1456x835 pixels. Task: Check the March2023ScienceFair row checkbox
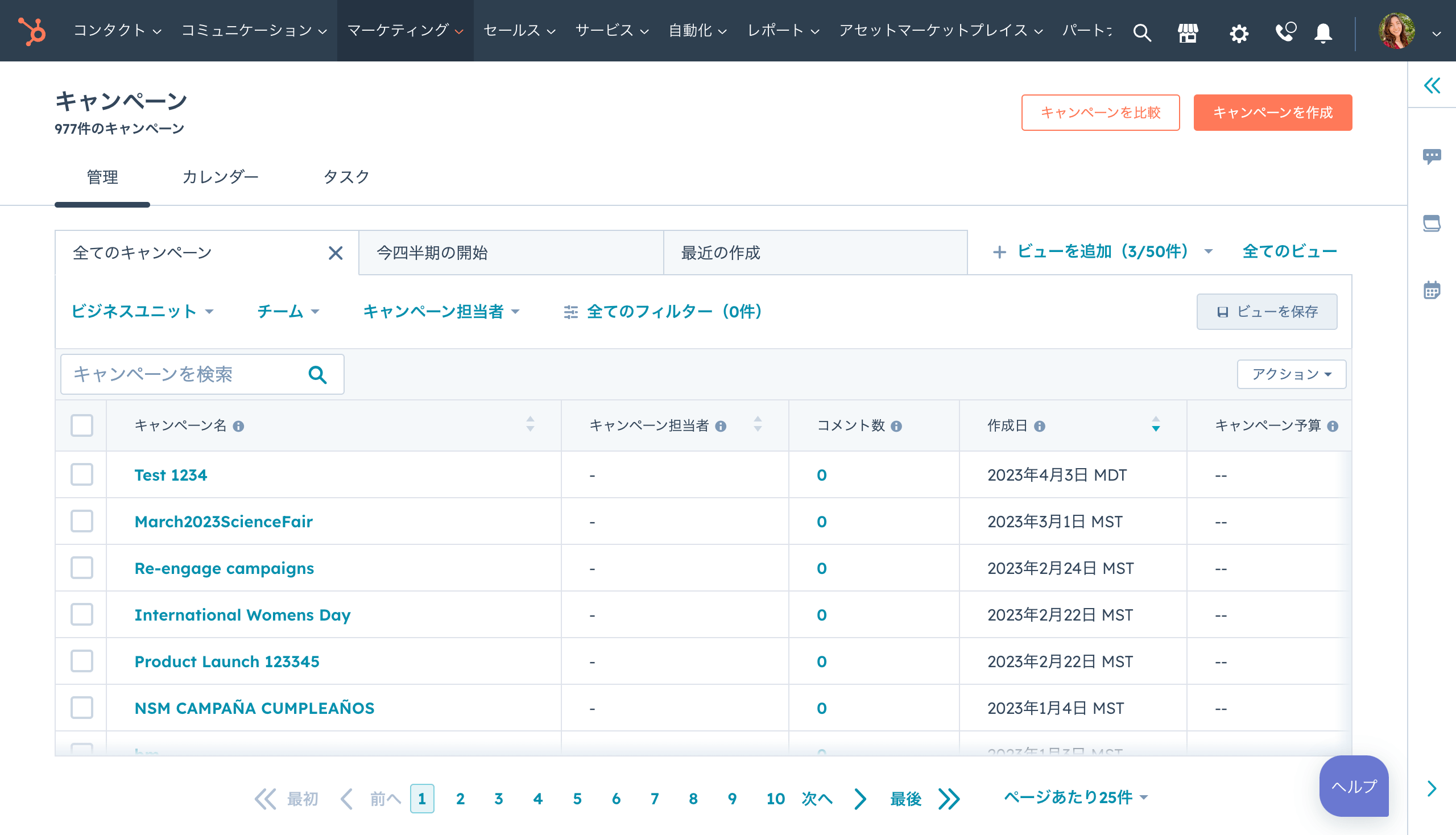[82, 521]
